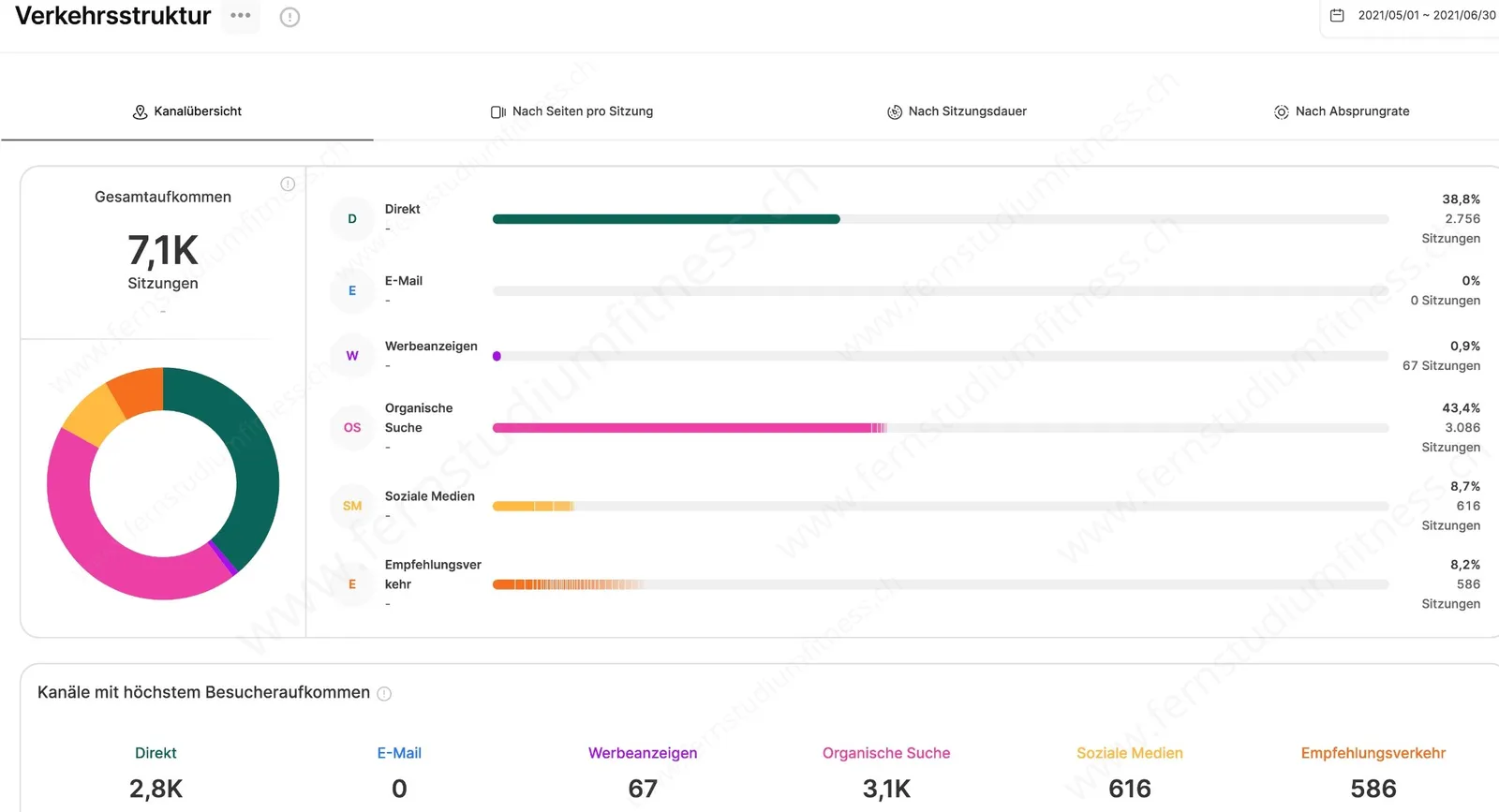Click the Soziale Medien link in top channels
Screen dimensions: 1499x812
pos(1130,753)
